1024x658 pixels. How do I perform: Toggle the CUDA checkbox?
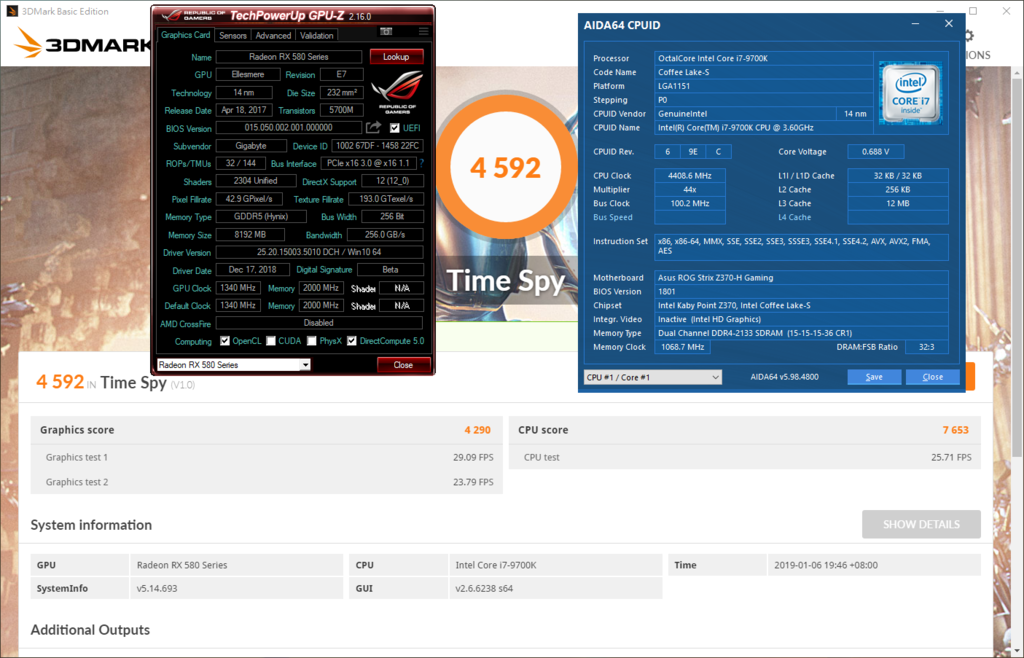(x=270, y=341)
